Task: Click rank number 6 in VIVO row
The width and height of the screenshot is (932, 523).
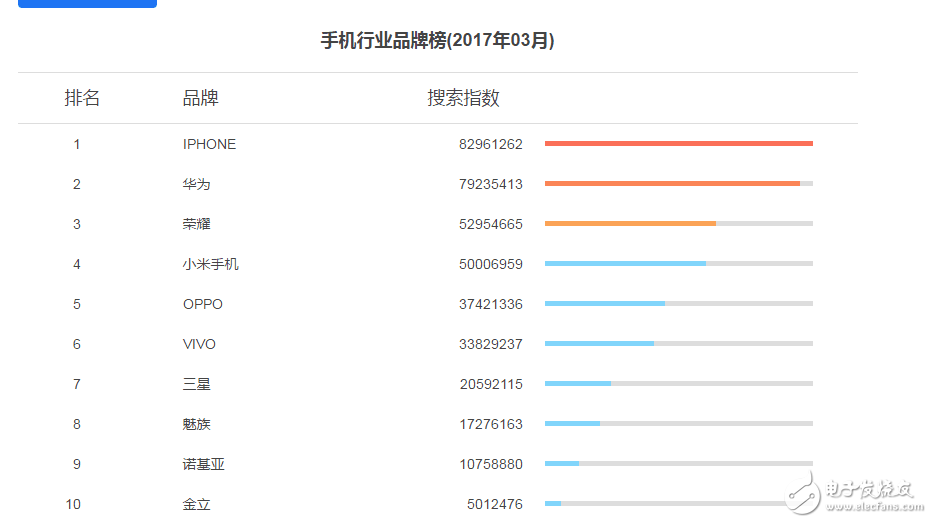Action: point(77,344)
